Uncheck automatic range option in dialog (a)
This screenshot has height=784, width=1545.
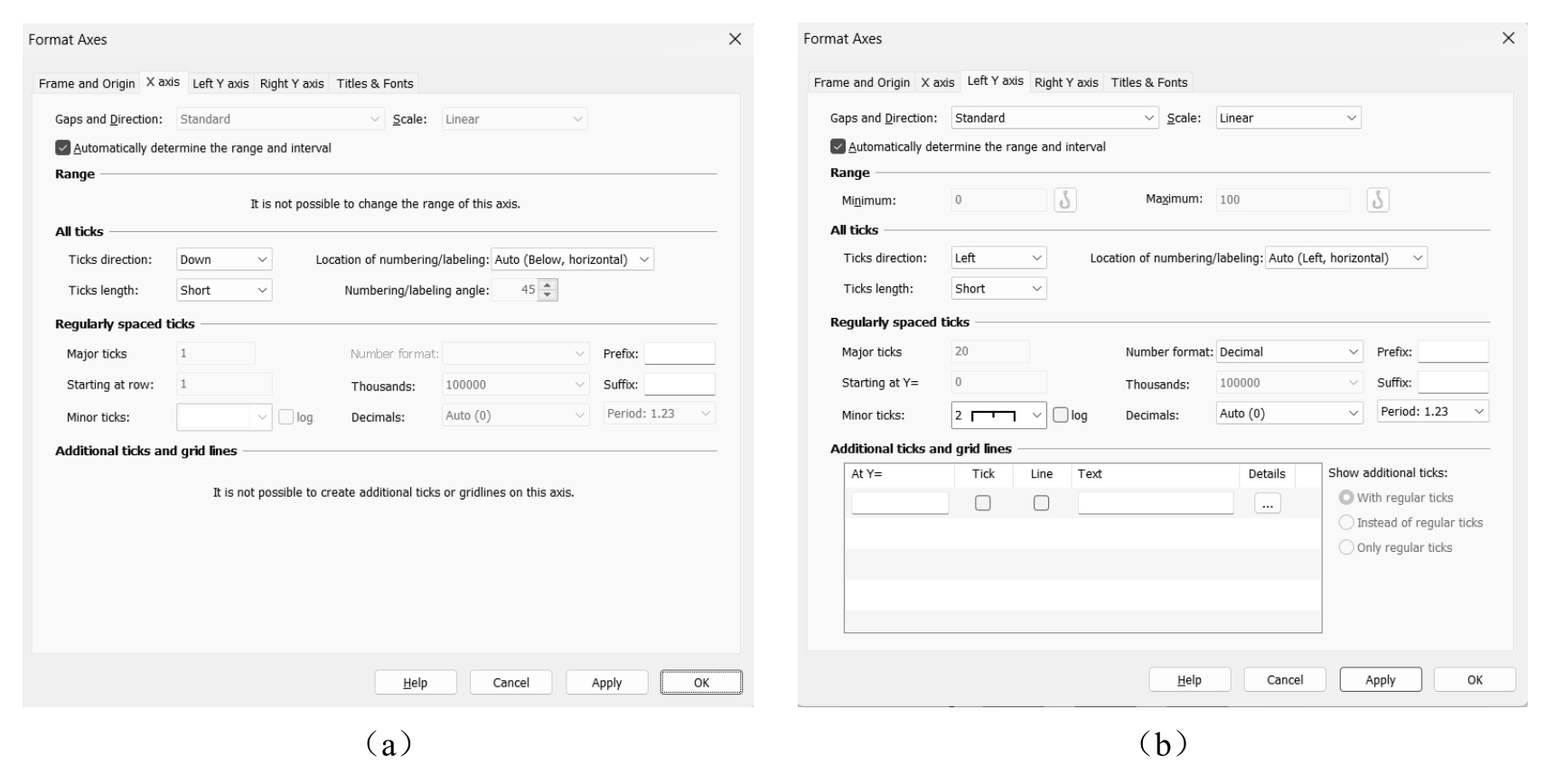point(63,148)
